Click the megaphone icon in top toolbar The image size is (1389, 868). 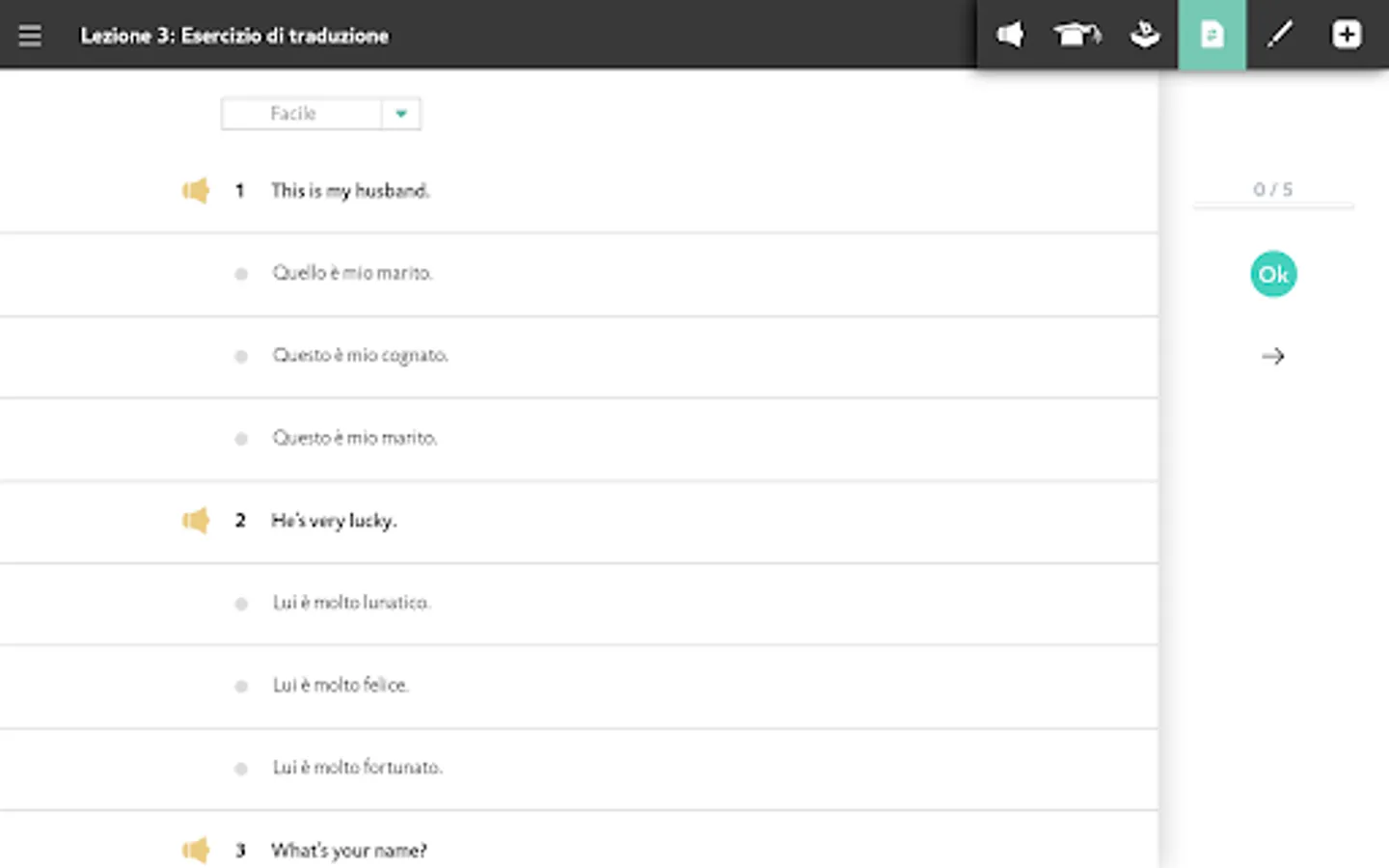pyautogui.click(x=1010, y=36)
